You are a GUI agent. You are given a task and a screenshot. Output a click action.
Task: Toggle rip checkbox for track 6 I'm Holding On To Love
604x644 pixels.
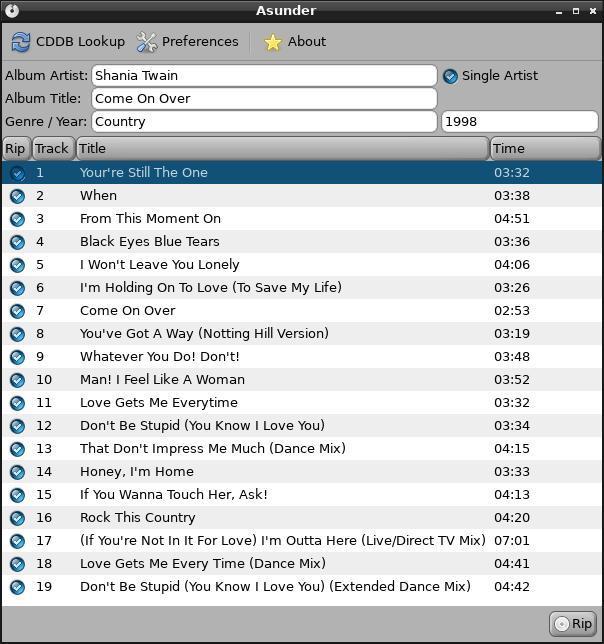pyautogui.click(x=17, y=288)
